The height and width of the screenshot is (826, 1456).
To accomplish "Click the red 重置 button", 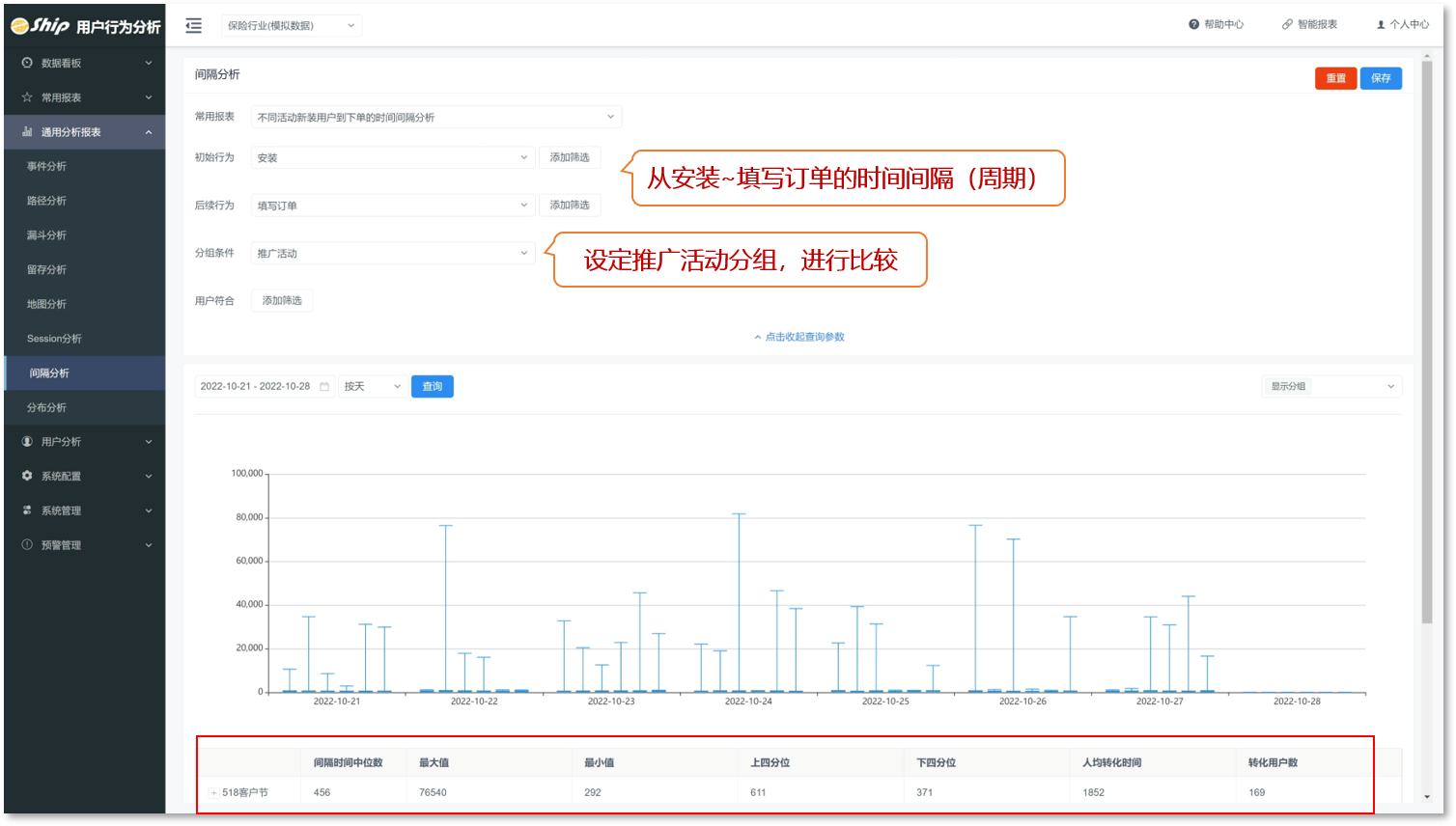I will point(1335,78).
